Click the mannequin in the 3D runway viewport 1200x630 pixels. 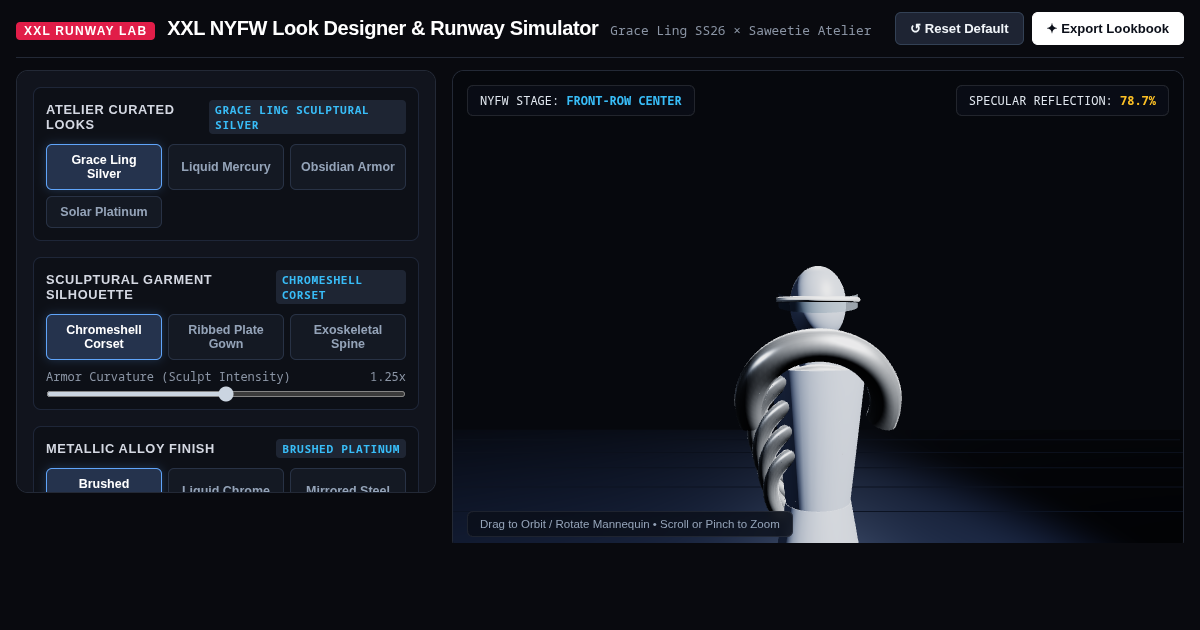point(818,405)
